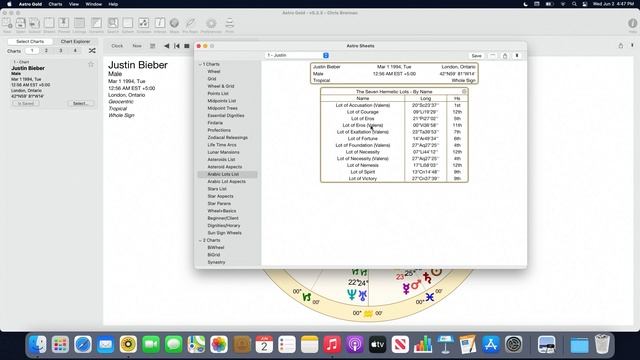640x360 pixels.
Task: Click Lot of Spirit row
Action: point(394,172)
